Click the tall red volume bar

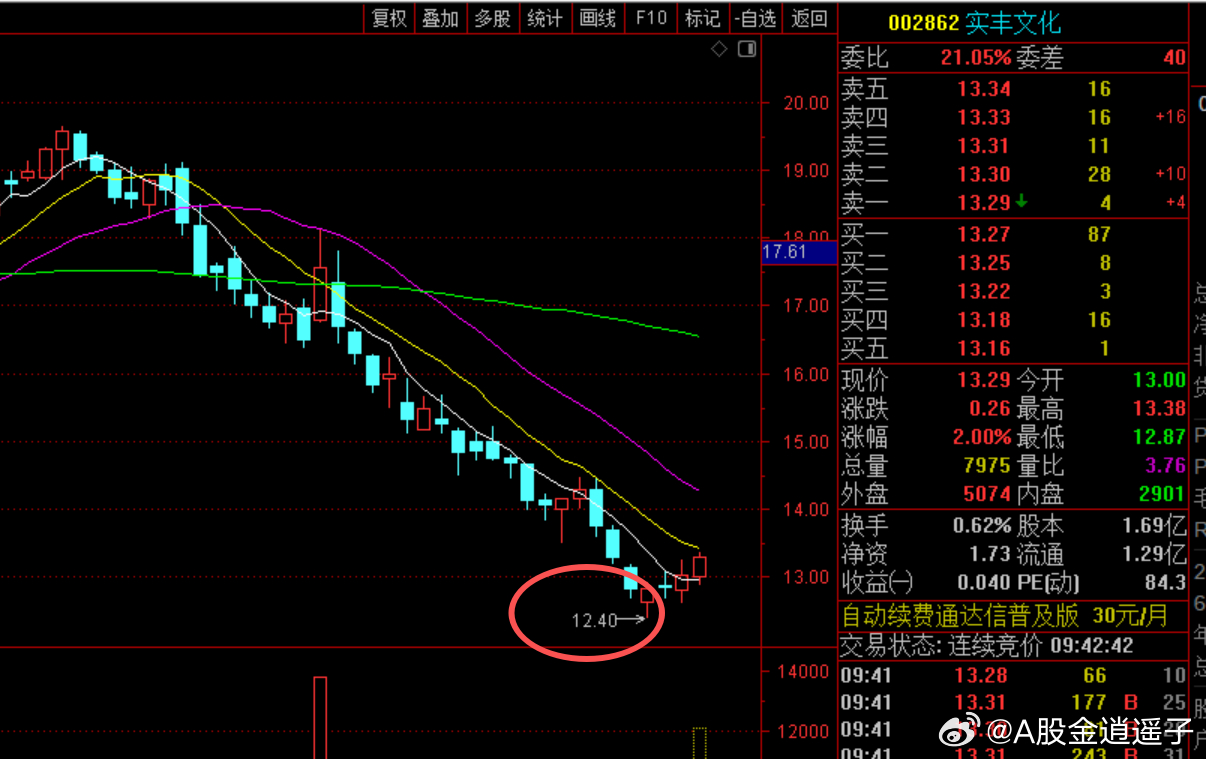point(320,718)
